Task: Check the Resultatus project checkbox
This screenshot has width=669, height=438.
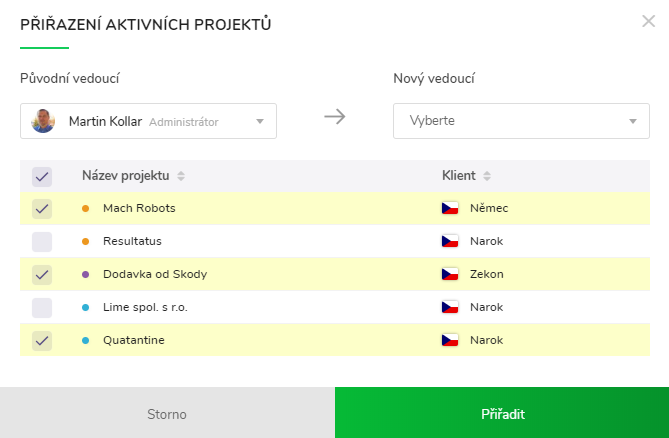Action: 42,241
